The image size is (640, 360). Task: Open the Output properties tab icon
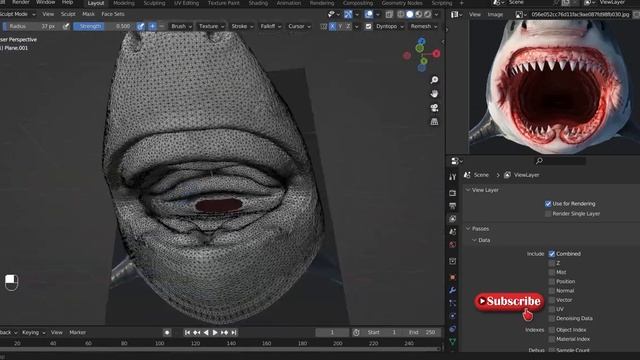[x=452, y=206]
